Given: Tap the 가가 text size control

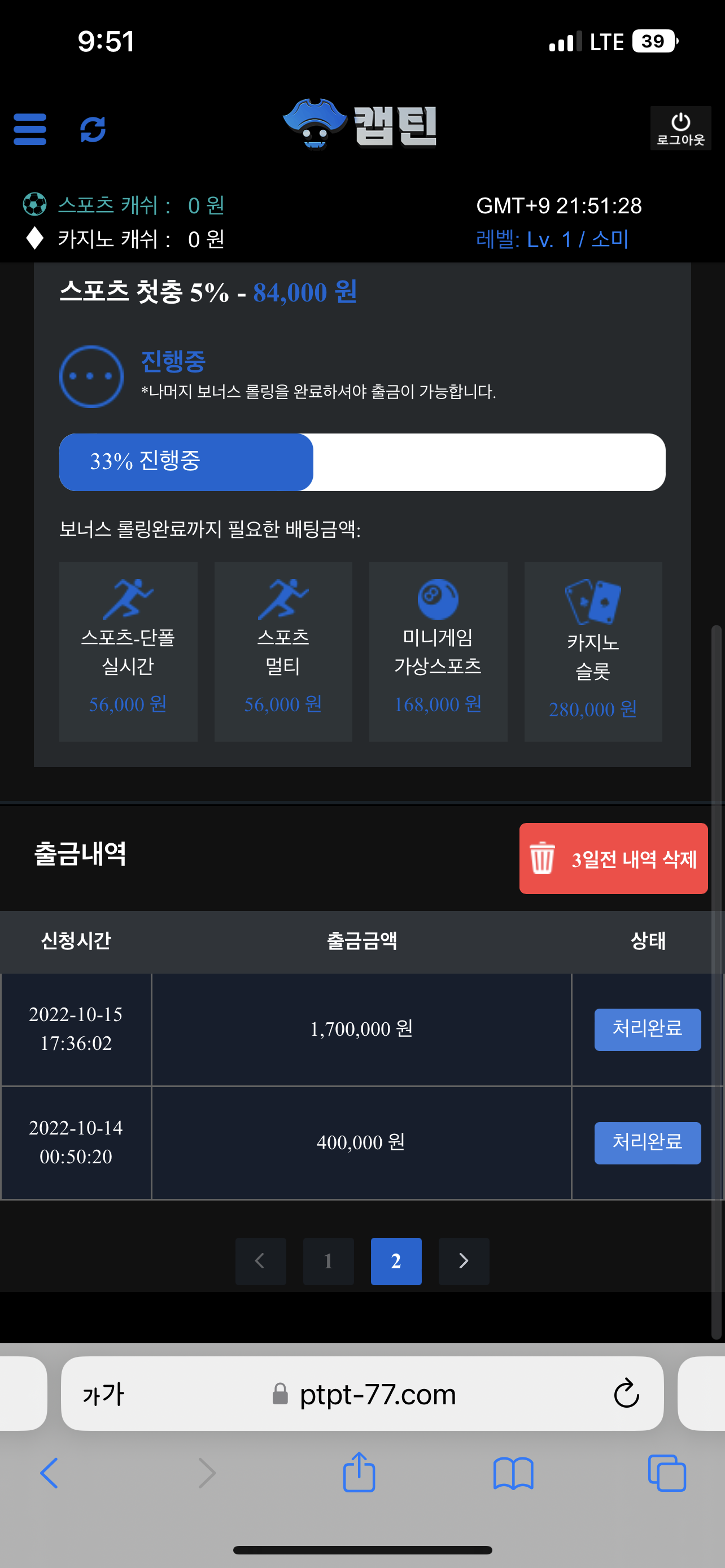Looking at the screenshot, I should pos(103,1394).
